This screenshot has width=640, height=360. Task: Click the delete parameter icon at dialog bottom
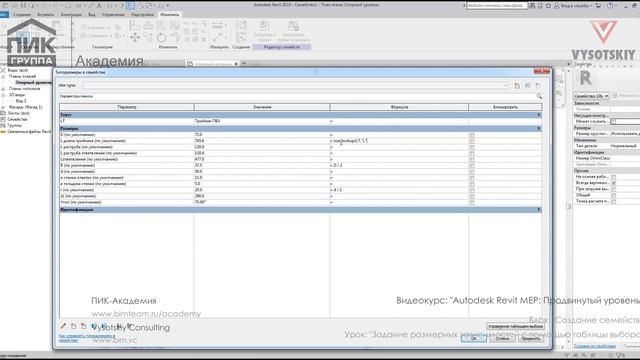coord(84,326)
